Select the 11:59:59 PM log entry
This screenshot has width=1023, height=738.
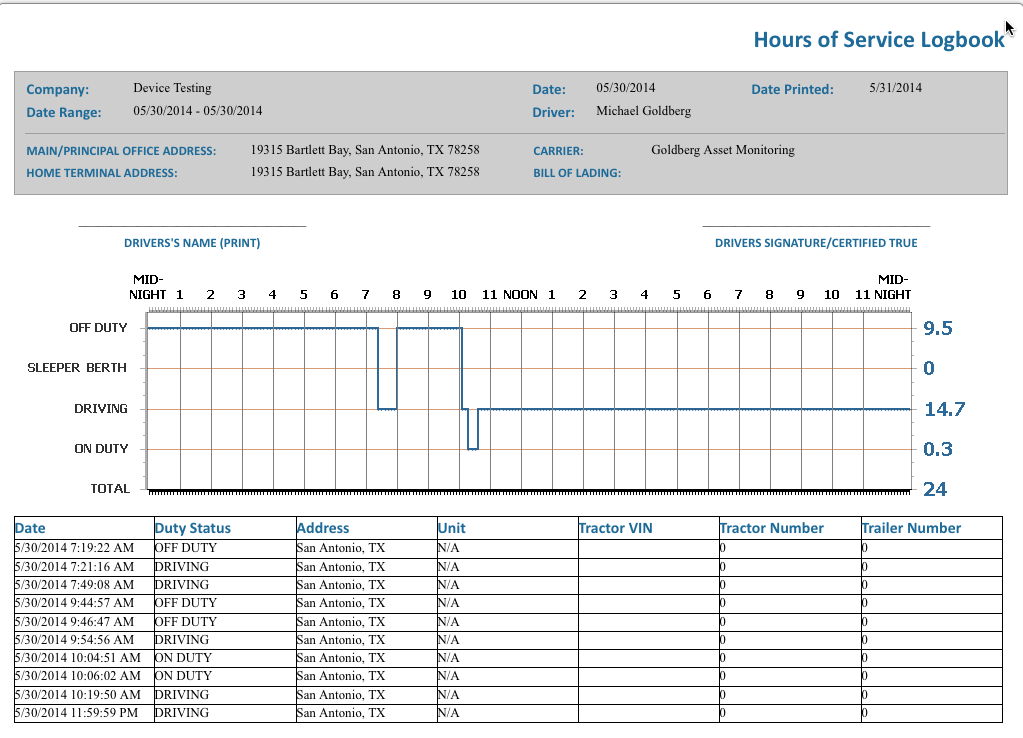(x=78, y=713)
